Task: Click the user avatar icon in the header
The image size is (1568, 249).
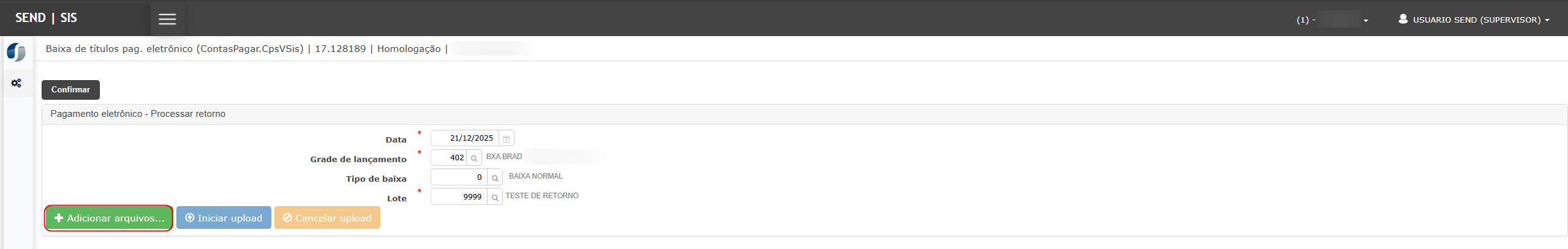Action: [x=1403, y=19]
